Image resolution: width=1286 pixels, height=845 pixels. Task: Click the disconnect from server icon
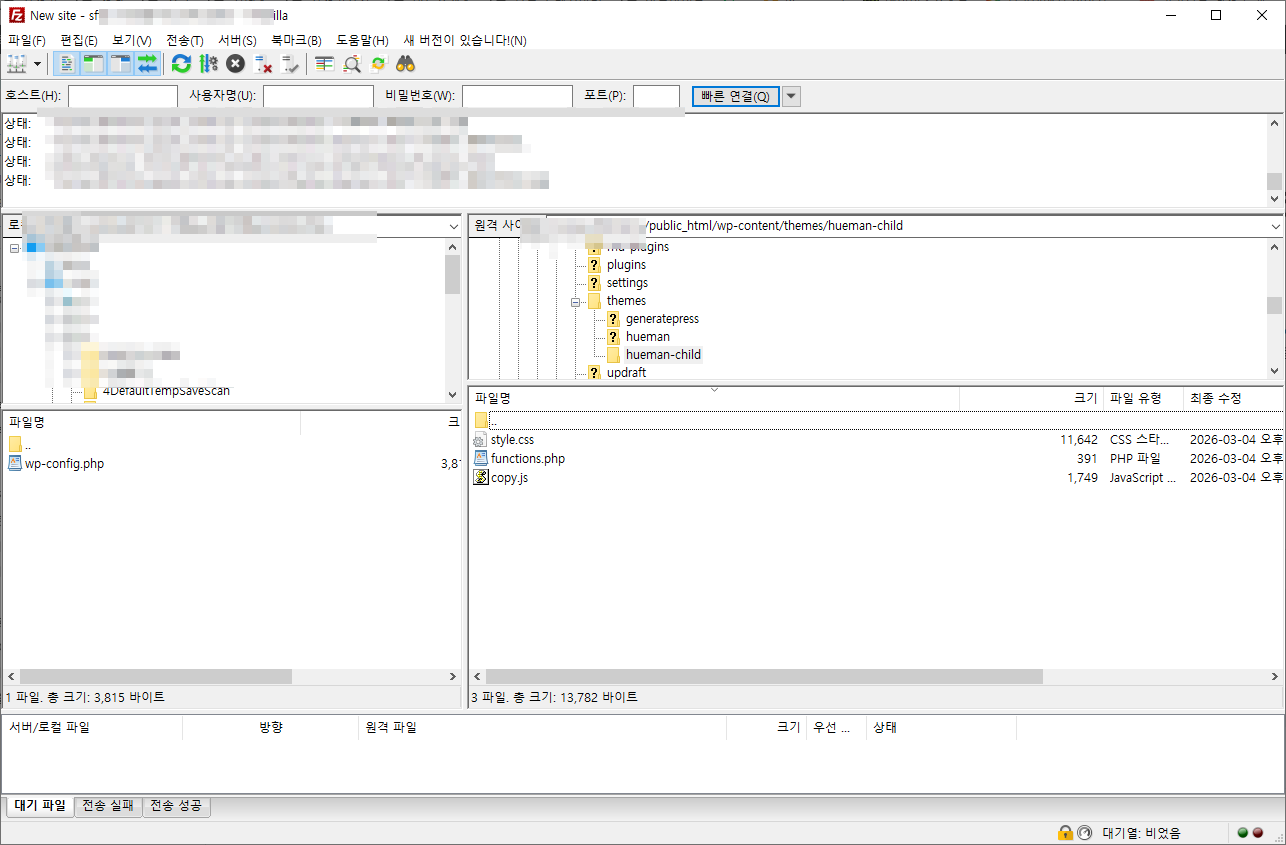[263, 64]
